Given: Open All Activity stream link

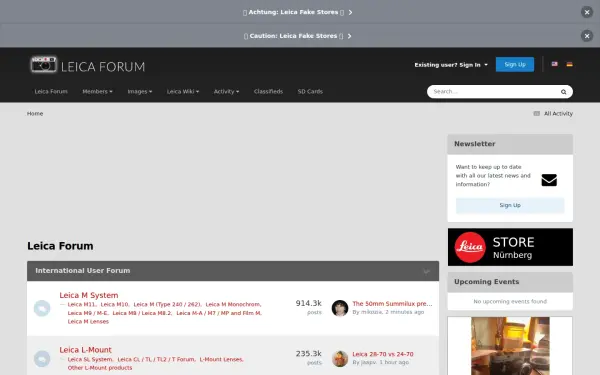Looking at the screenshot, I should point(553,114).
